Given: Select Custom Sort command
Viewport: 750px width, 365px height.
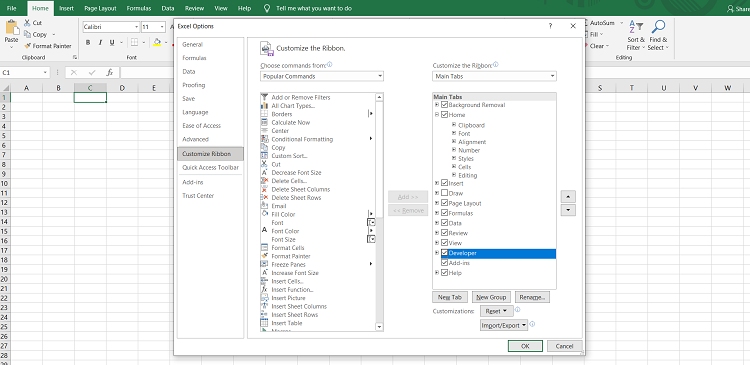Looking at the screenshot, I should (317, 156).
